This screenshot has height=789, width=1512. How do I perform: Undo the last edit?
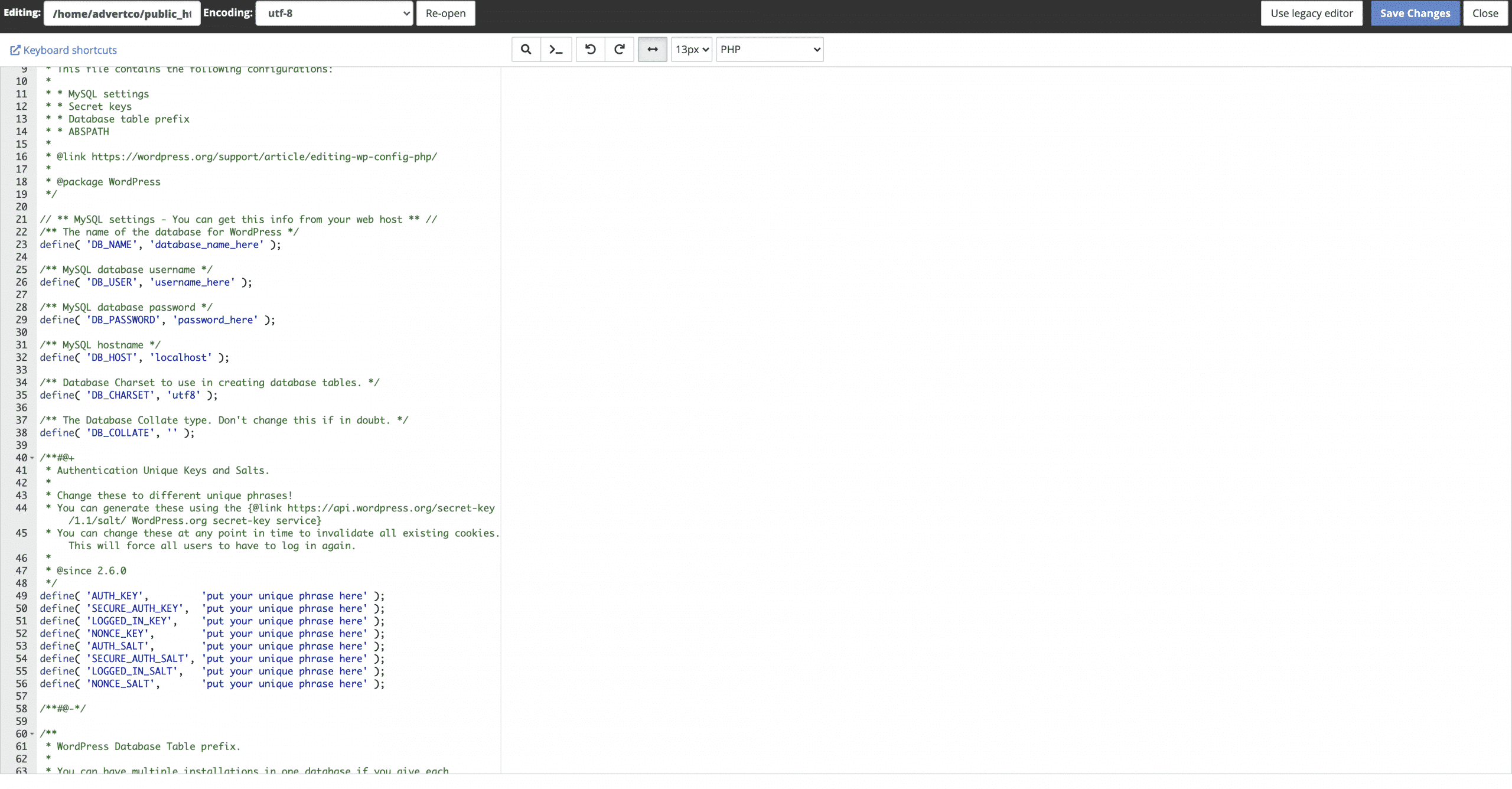tap(590, 50)
